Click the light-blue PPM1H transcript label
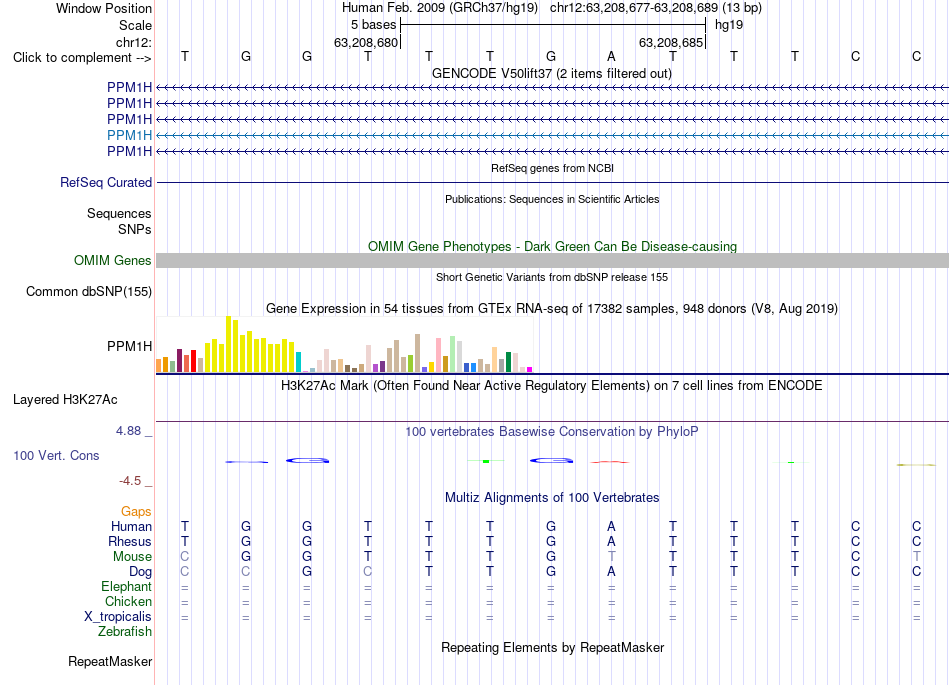The image size is (950, 685). (x=129, y=135)
